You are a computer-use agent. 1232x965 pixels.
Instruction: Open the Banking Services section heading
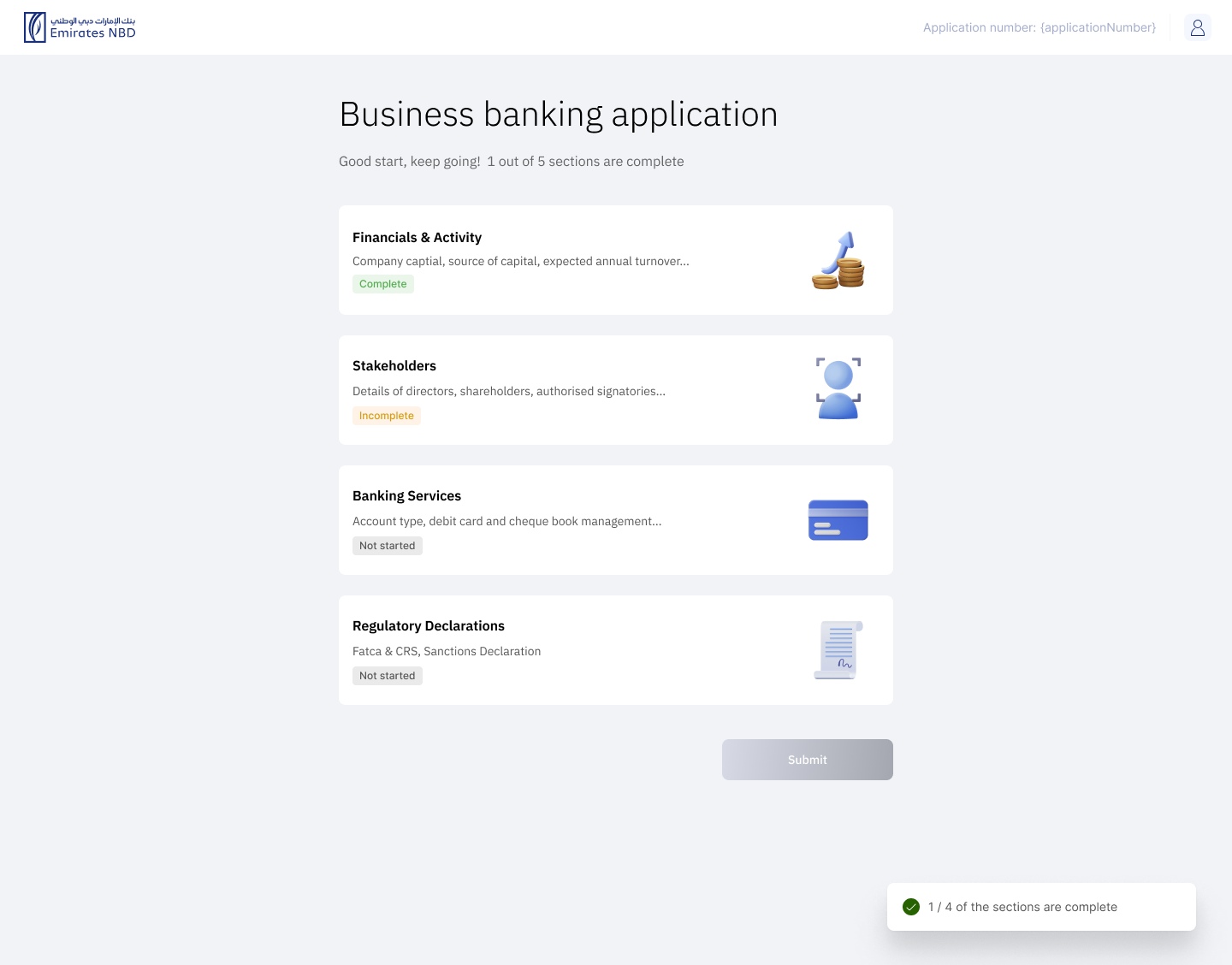coord(406,496)
